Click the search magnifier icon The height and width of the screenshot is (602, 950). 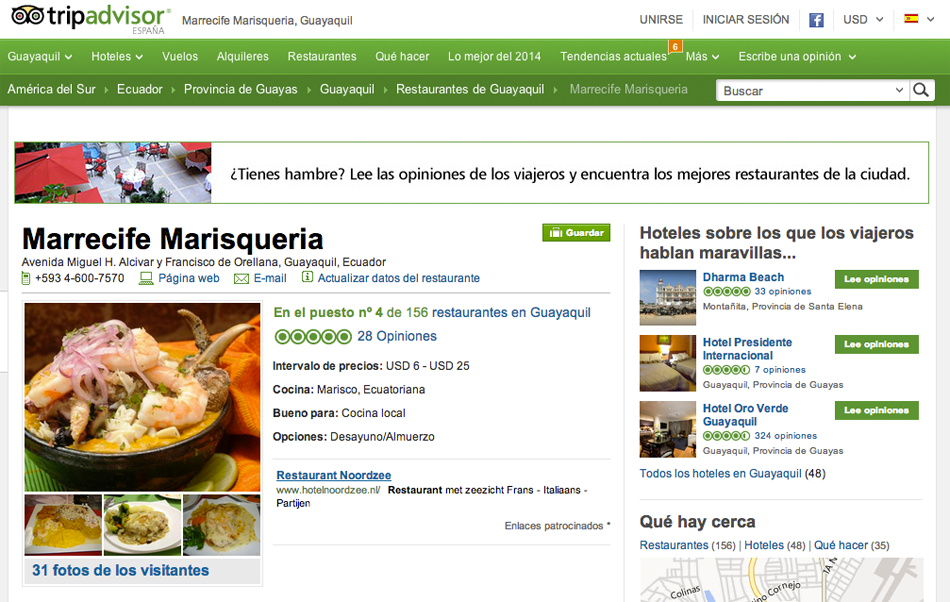tap(921, 90)
